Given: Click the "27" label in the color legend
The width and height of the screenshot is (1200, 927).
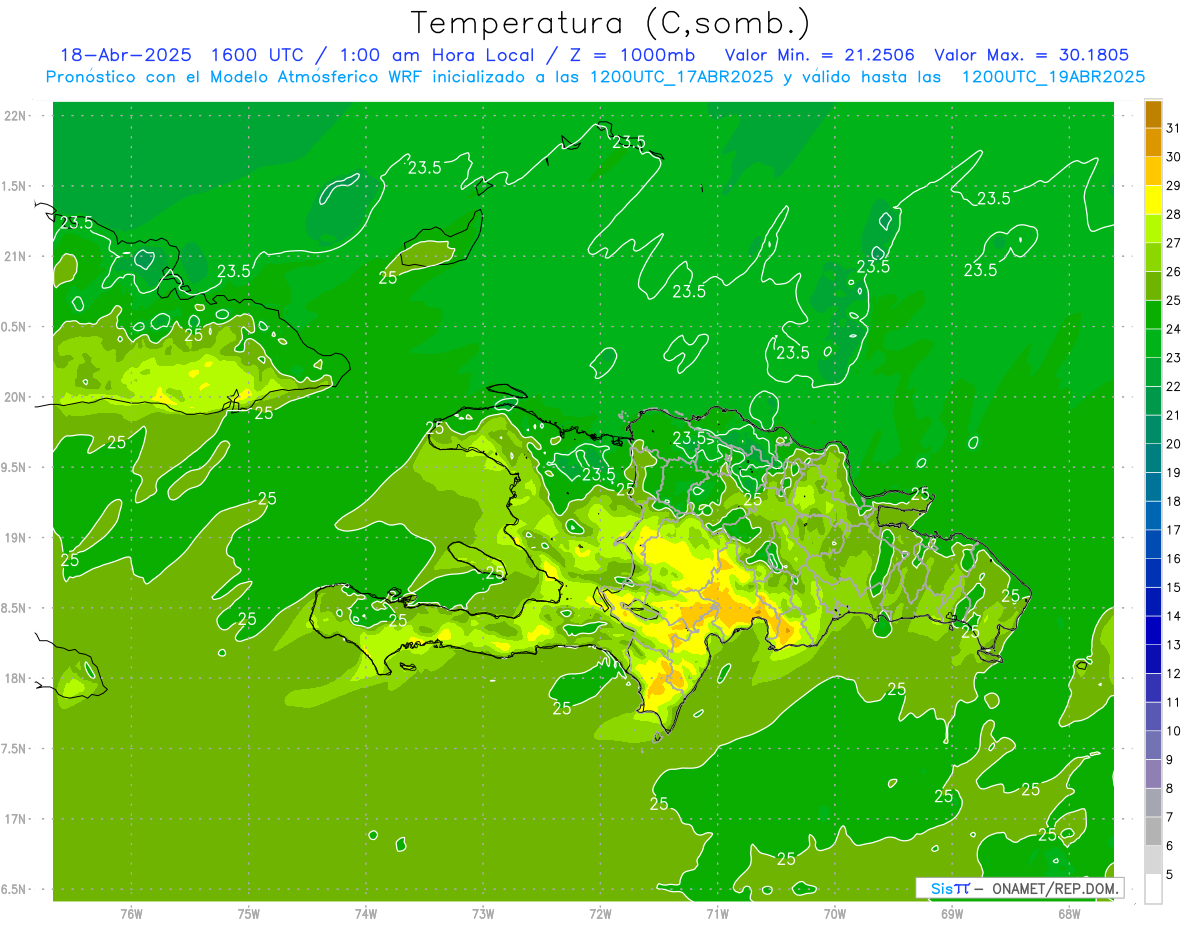Looking at the screenshot, I should (x=1173, y=243).
